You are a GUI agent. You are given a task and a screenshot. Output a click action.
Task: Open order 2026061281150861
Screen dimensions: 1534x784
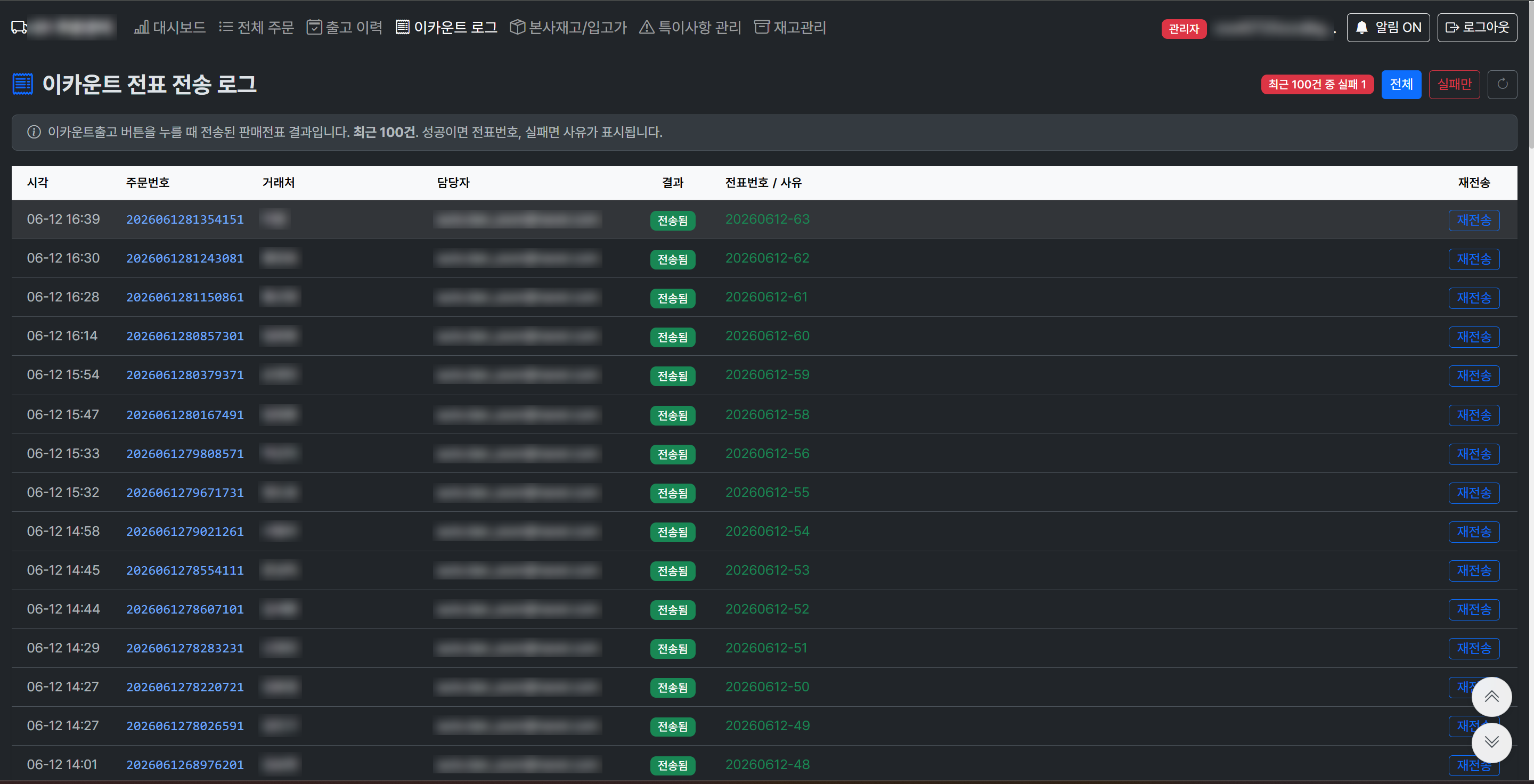pos(185,297)
